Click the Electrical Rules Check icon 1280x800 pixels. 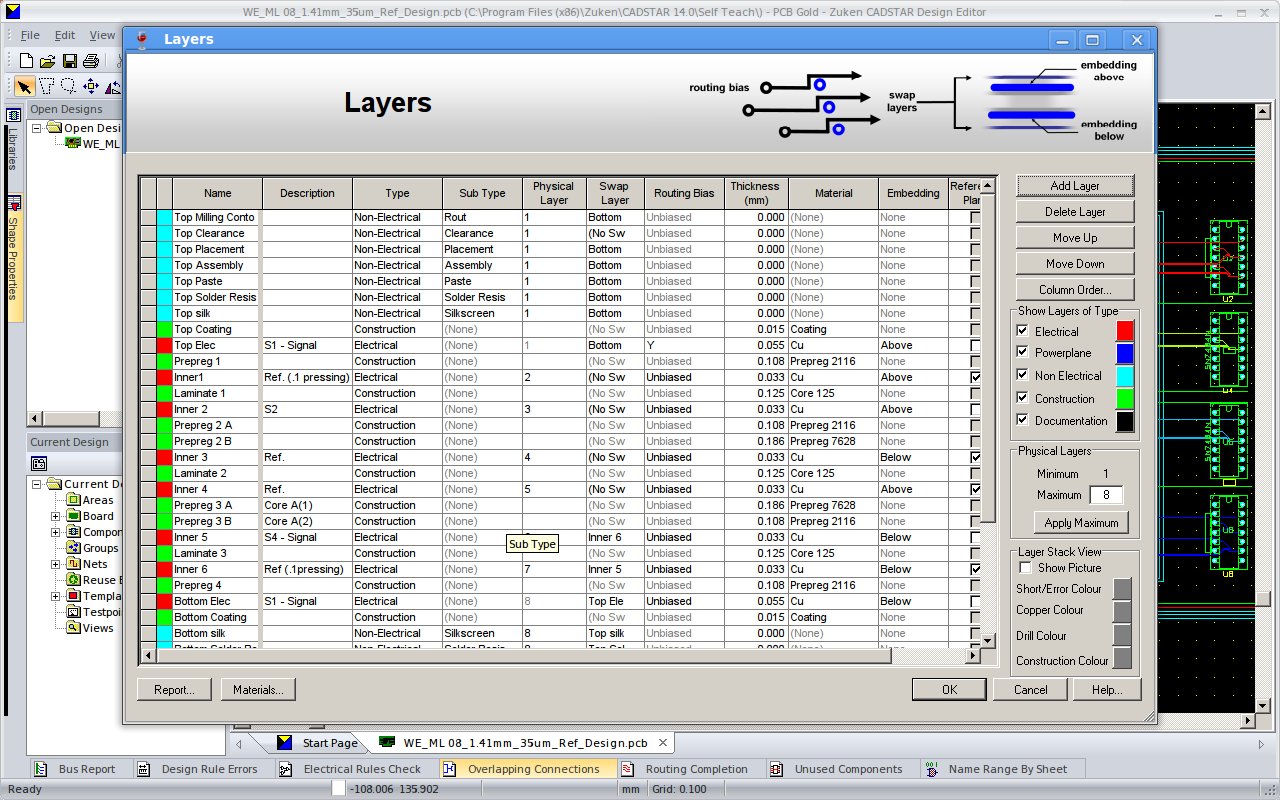(x=285, y=769)
